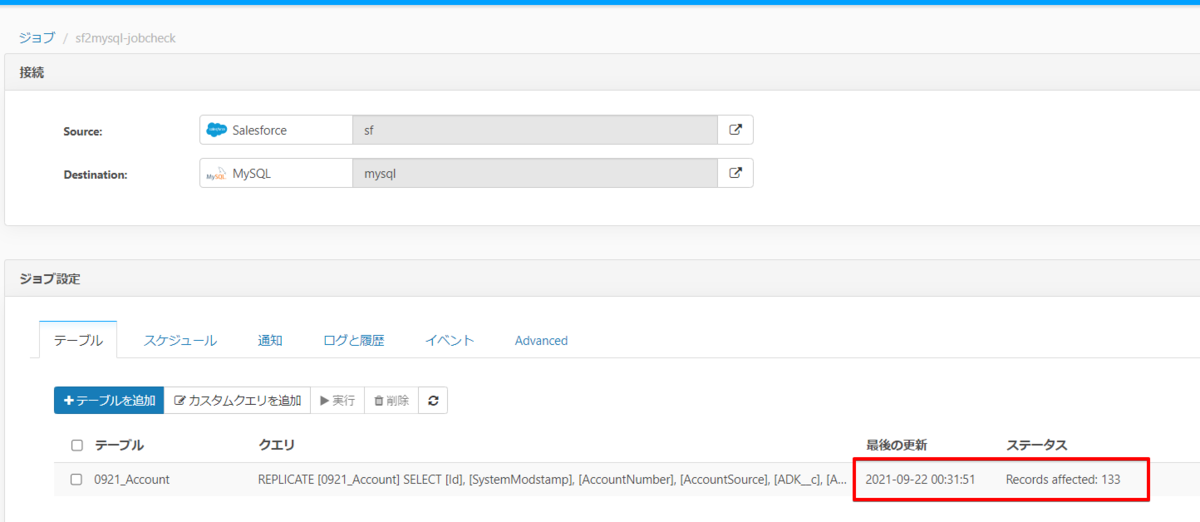Click the Source connection field showing sf

[x=535, y=130]
